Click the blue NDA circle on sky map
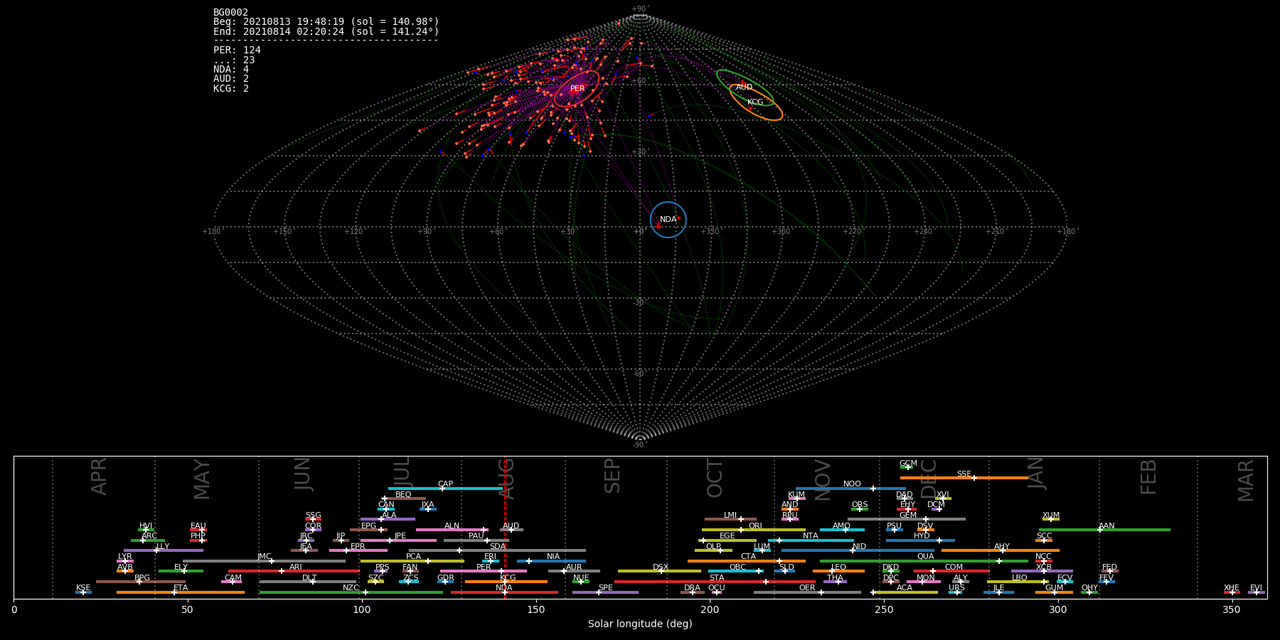The height and width of the screenshot is (640, 1280). [x=668, y=219]
